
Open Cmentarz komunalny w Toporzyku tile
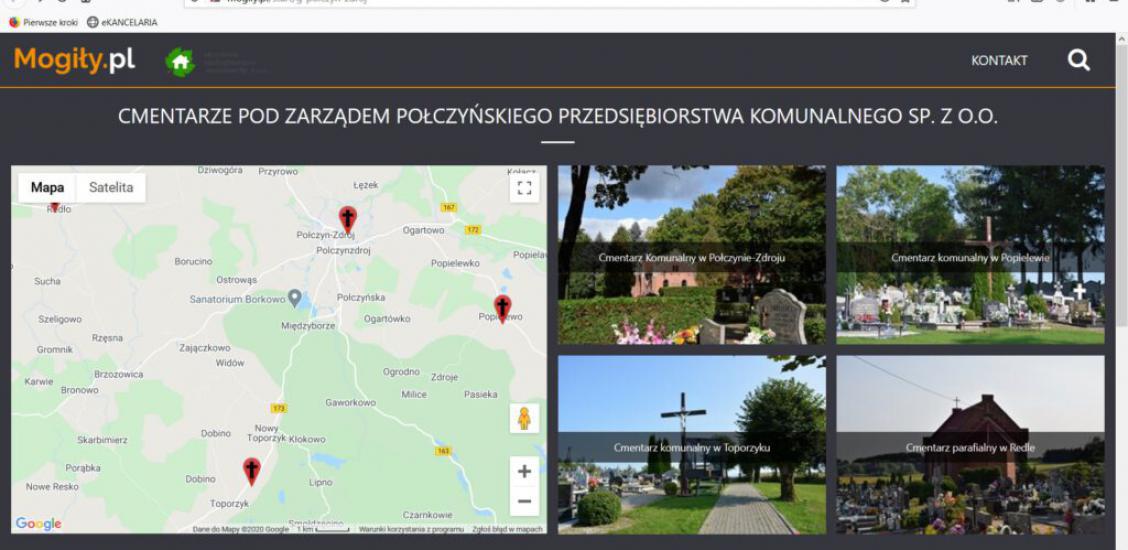coord(691,445)
